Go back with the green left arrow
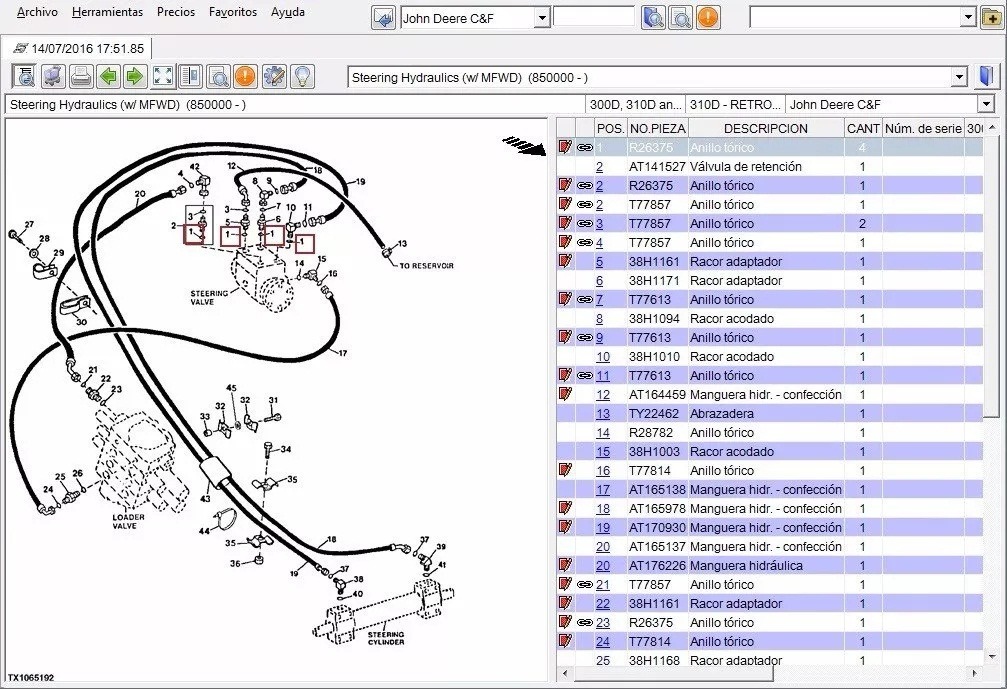 [108, 77]
